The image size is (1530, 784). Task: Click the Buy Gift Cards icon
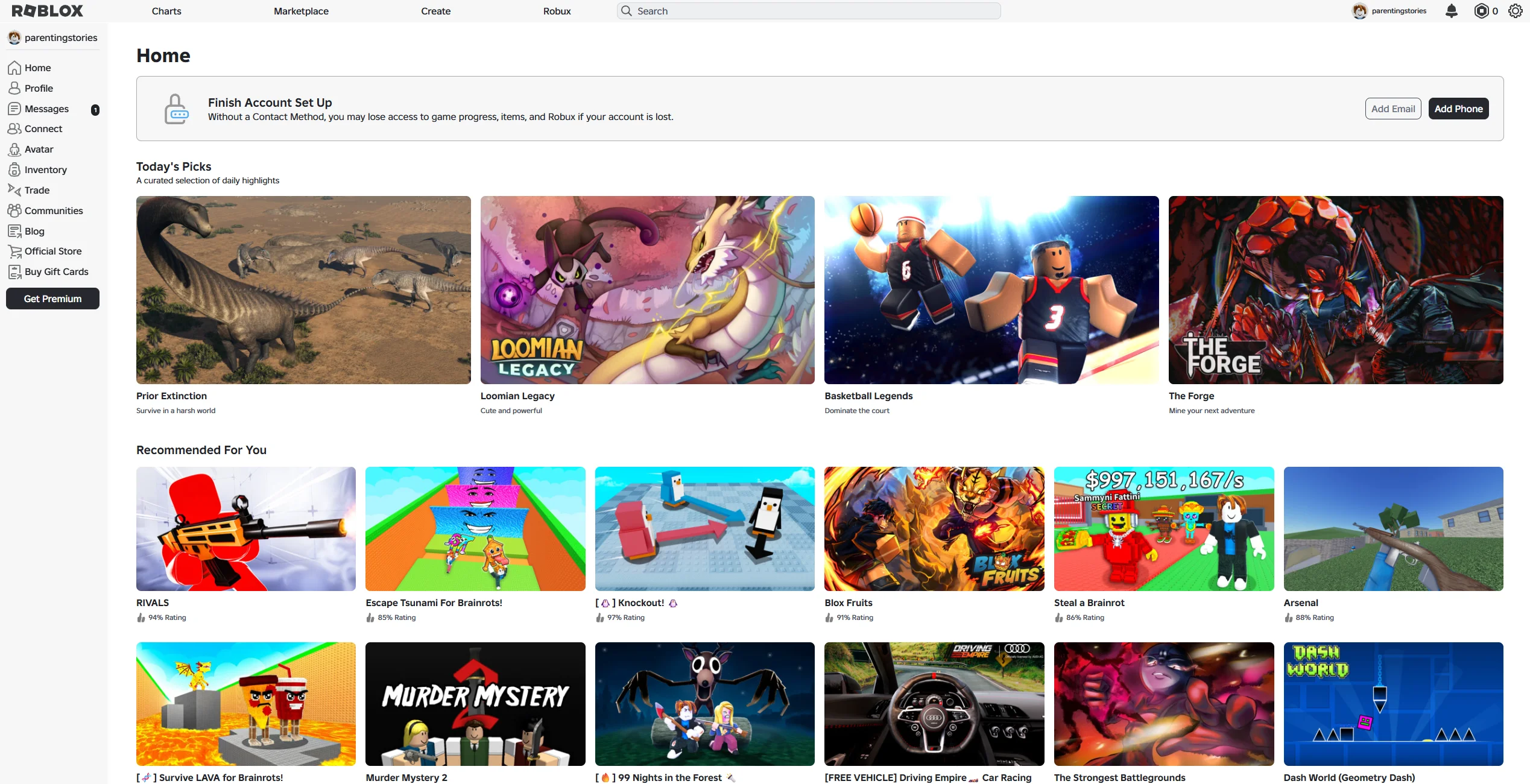tap(14, 271)
